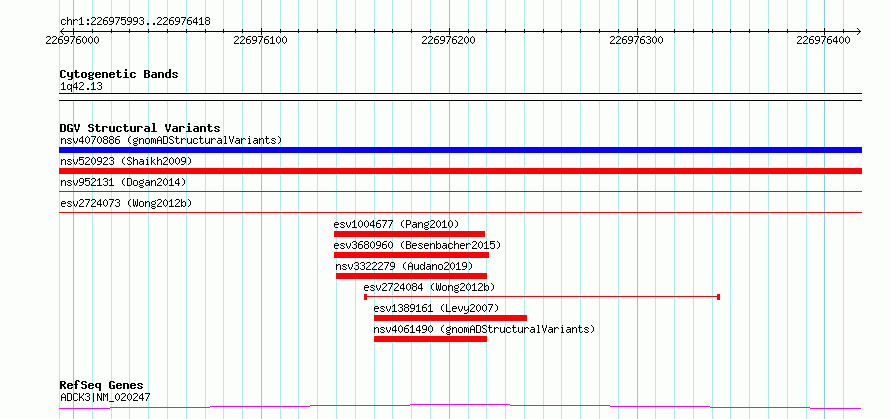
Task: Click the thin esv2724073 Wong2012b line
Action: [460, 213]
